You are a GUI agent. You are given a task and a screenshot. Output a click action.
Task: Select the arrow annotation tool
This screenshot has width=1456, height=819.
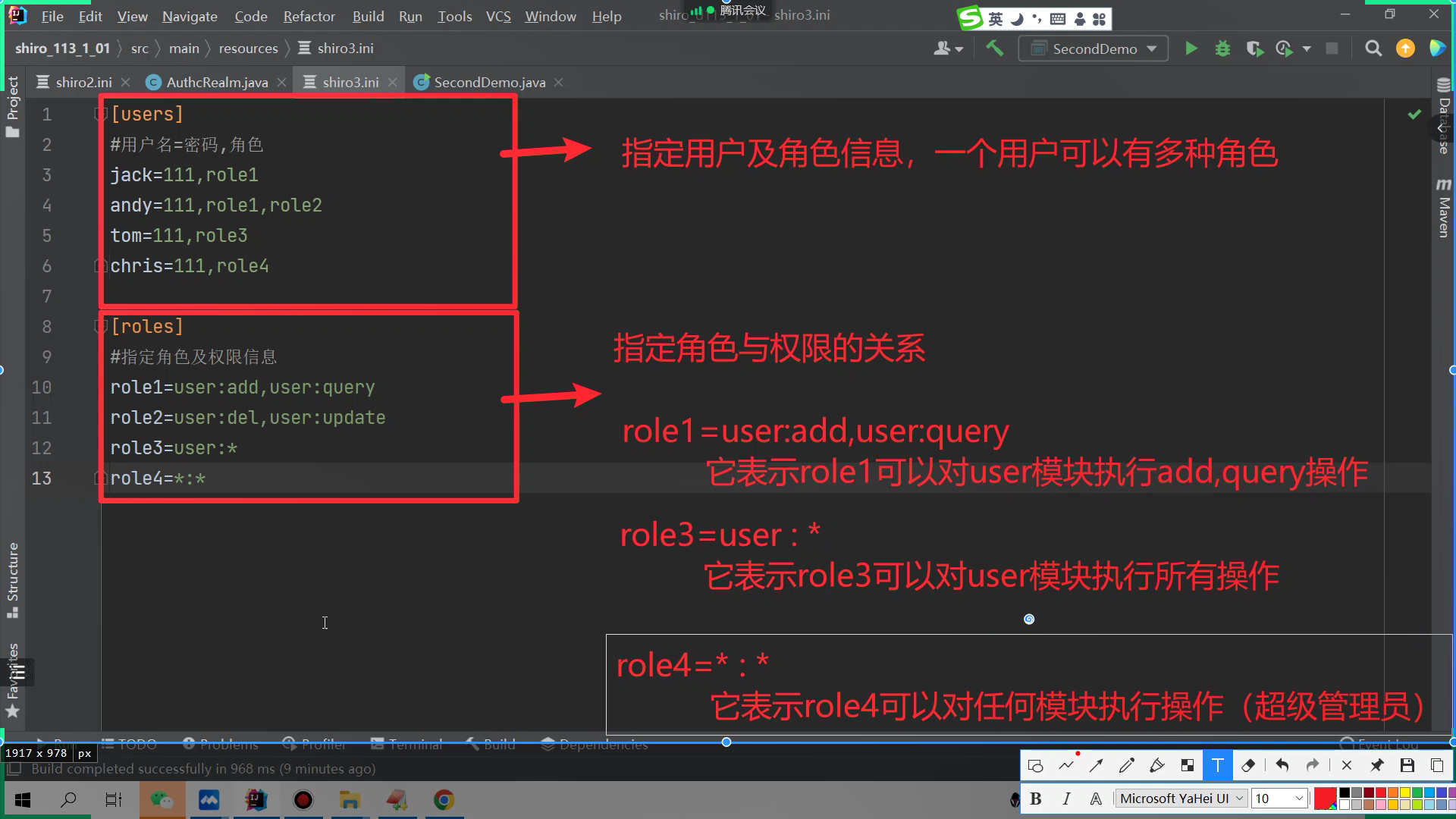[1096, 765]
